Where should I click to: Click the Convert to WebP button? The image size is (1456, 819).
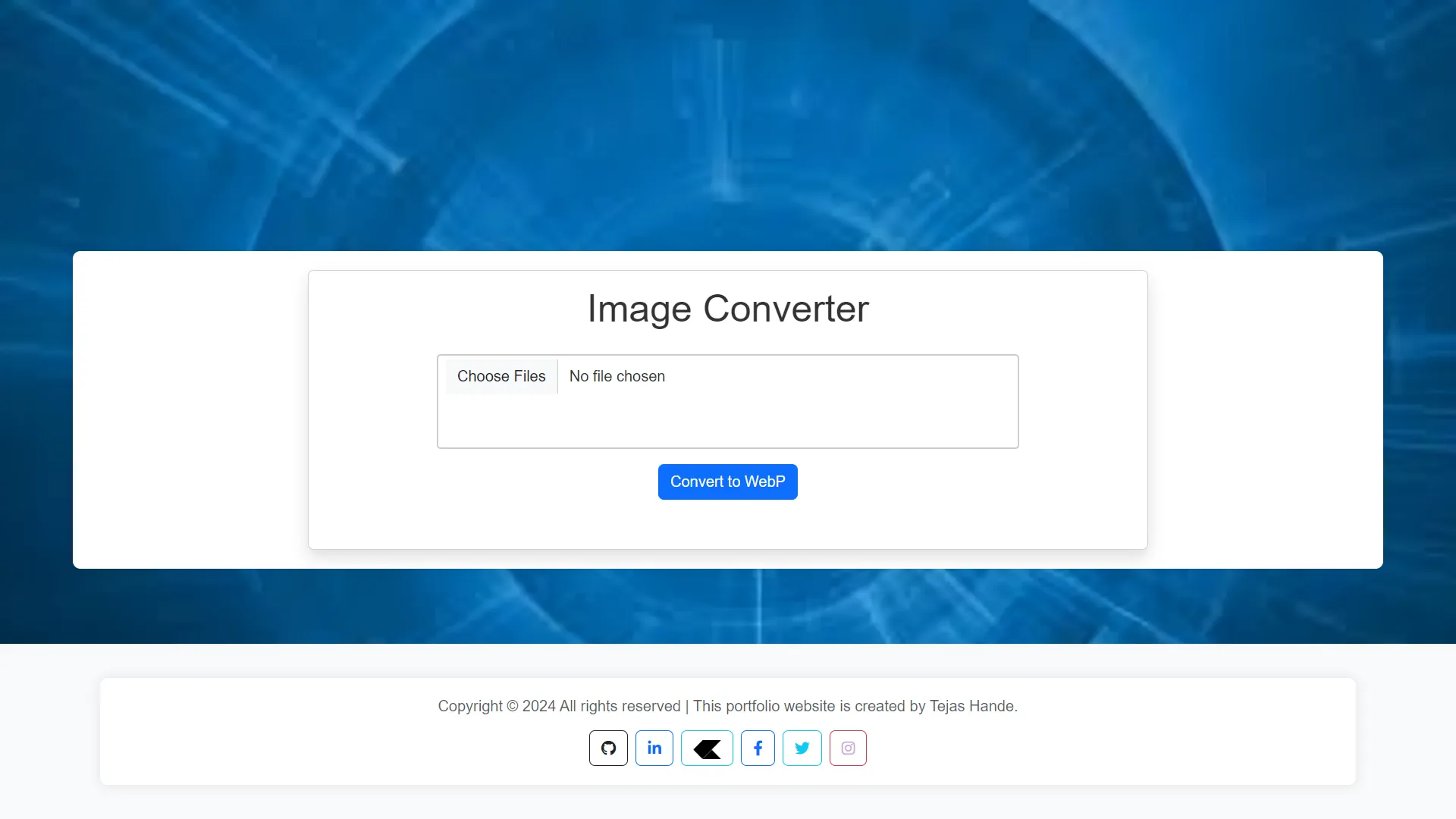tap(728, 482)
